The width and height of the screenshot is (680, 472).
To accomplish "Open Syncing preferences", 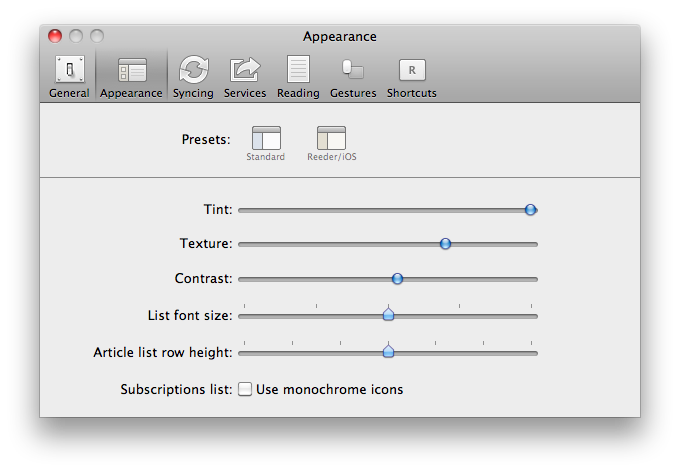I will click(x=193, y=77).
